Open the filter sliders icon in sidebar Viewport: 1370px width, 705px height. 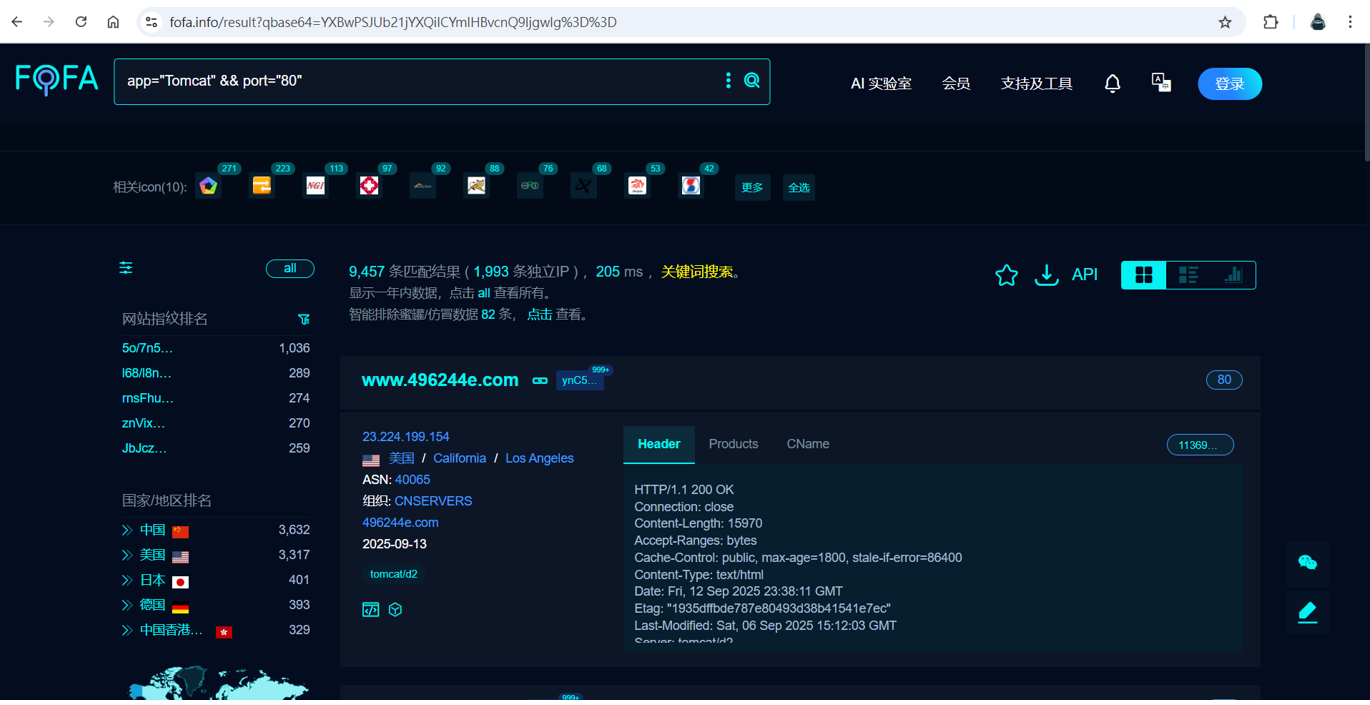click(x=126, y=268)
